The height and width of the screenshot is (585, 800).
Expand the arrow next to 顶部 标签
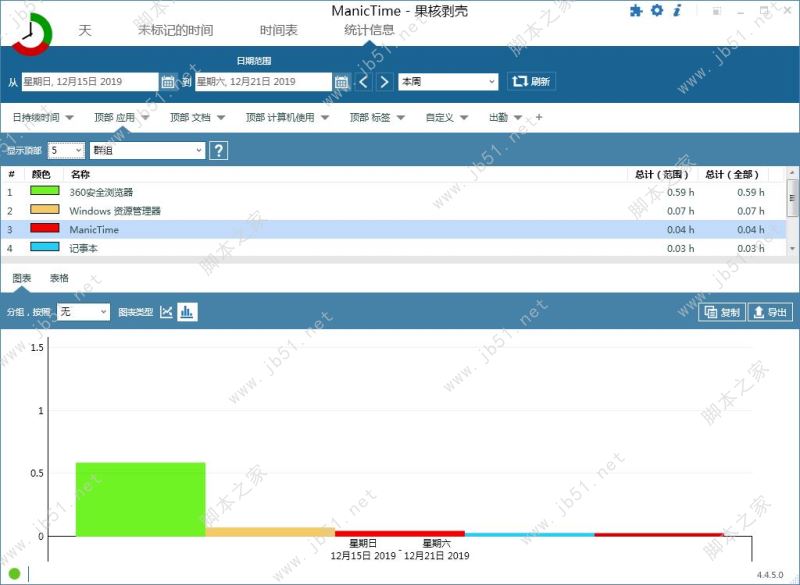401,118
